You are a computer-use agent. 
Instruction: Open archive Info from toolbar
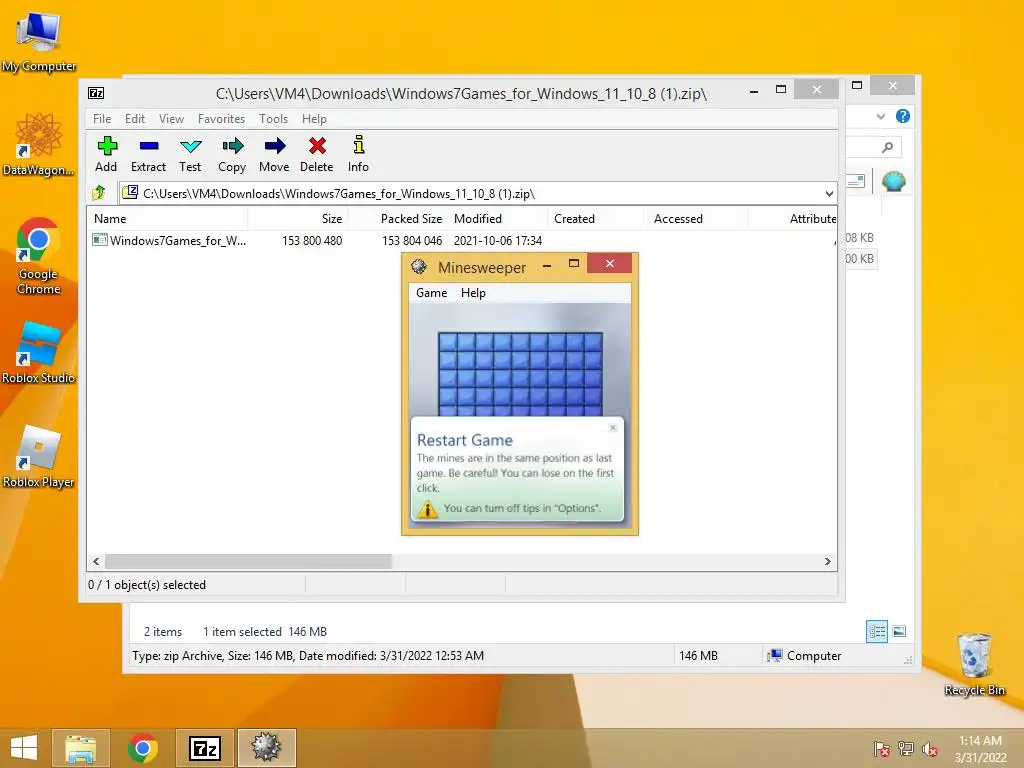(x=358, y=155)
